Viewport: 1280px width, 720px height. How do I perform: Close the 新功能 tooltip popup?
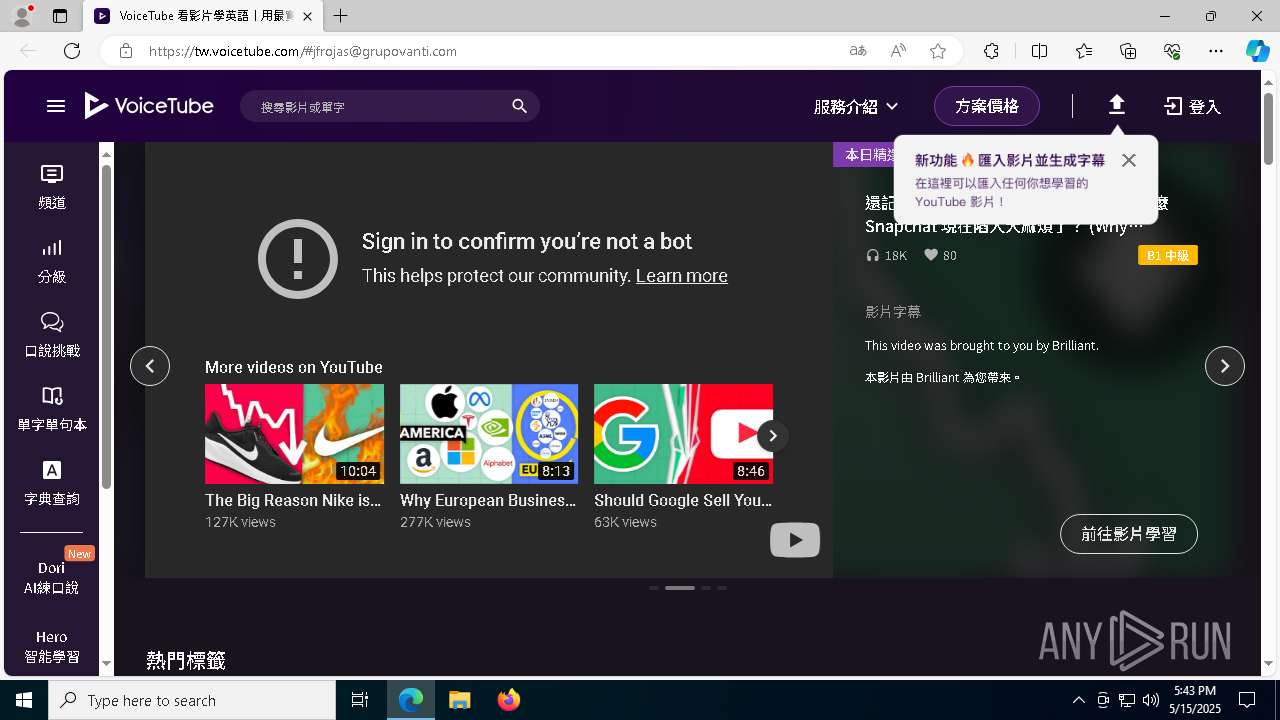point(1129,160)
